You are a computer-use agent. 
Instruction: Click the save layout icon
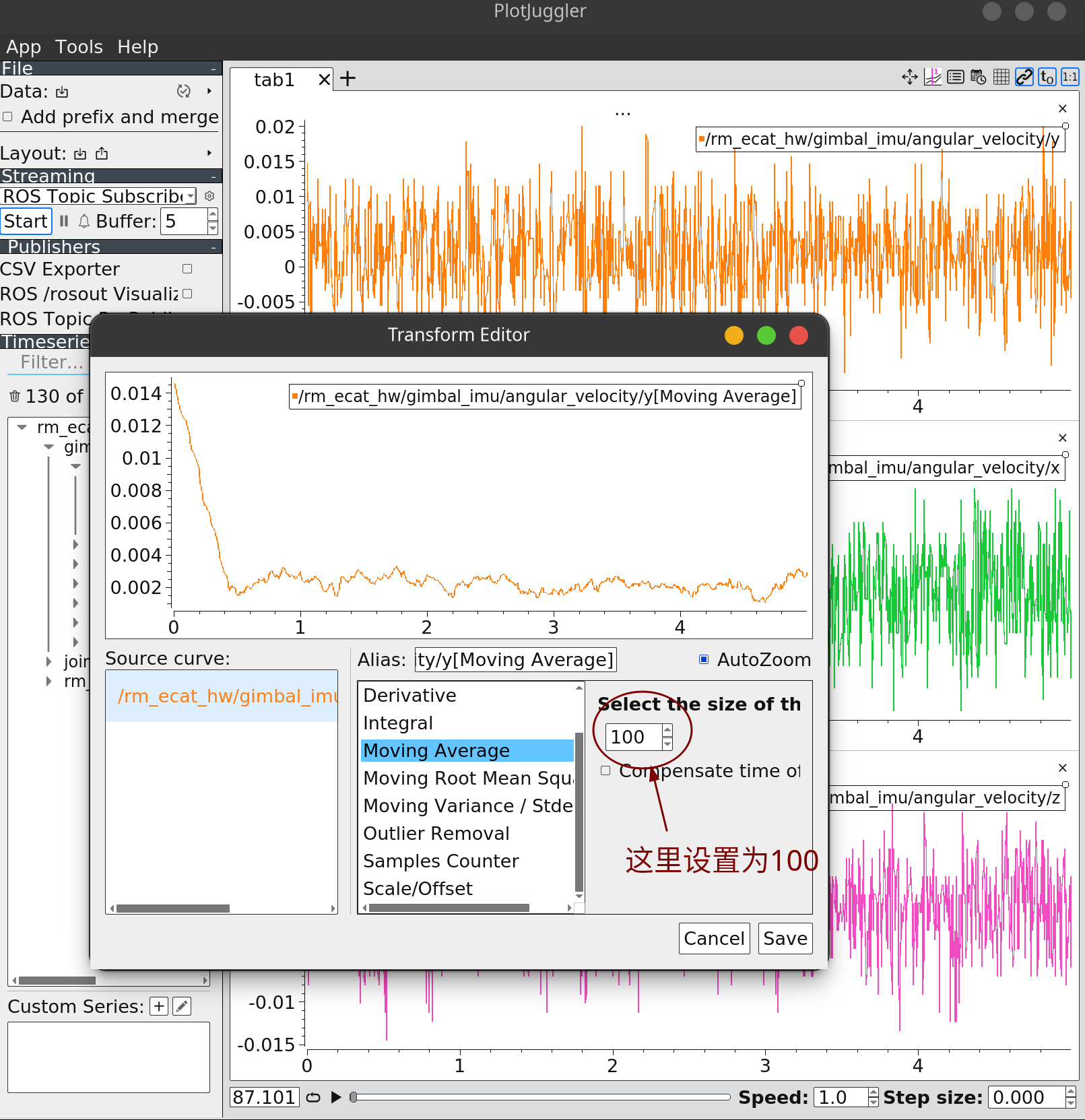click(x=102, y=154)
